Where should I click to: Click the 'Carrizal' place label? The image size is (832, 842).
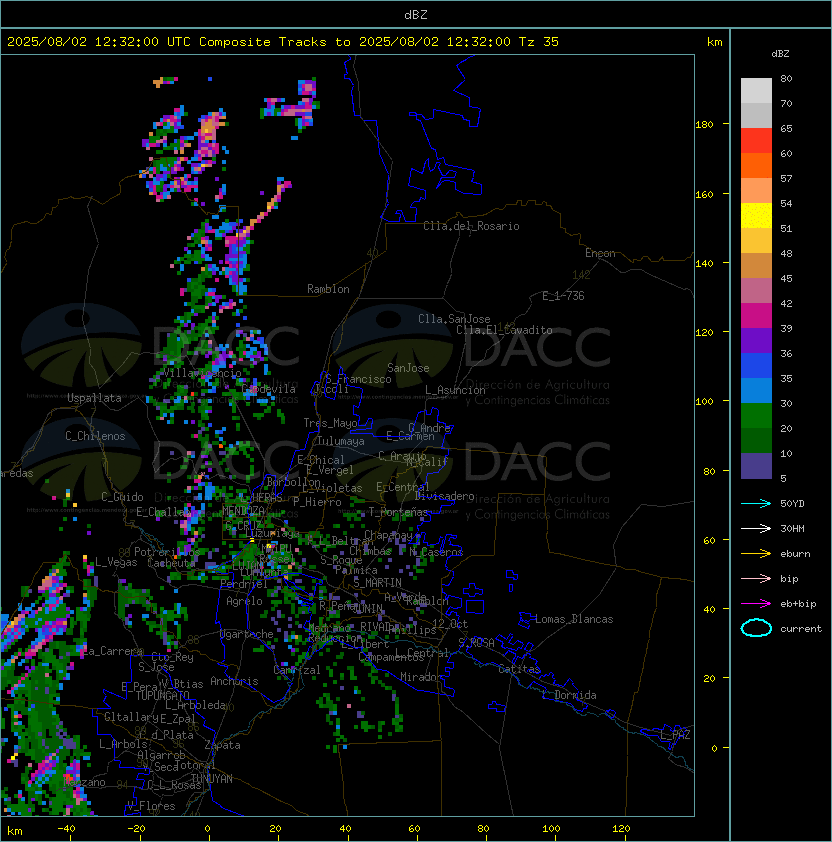coord(297,670)
